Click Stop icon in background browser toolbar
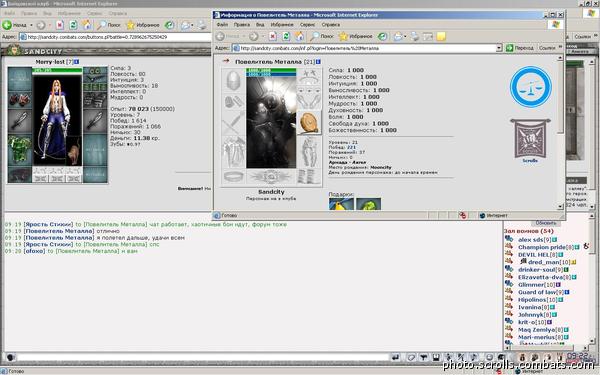The width and height of the screenshot is (600, 375). click(60, 25)
